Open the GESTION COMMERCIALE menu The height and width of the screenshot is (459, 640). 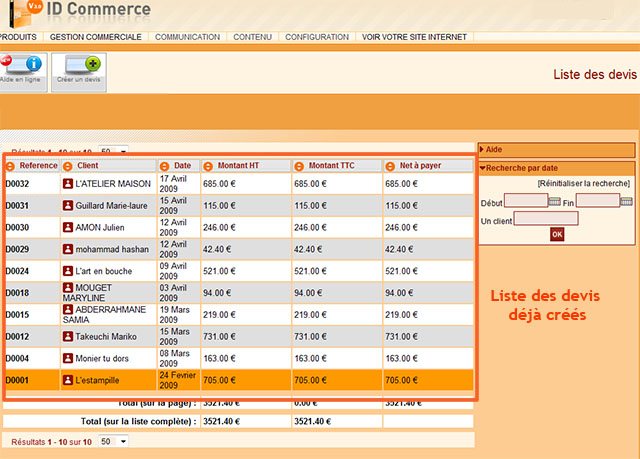(96, 37)
